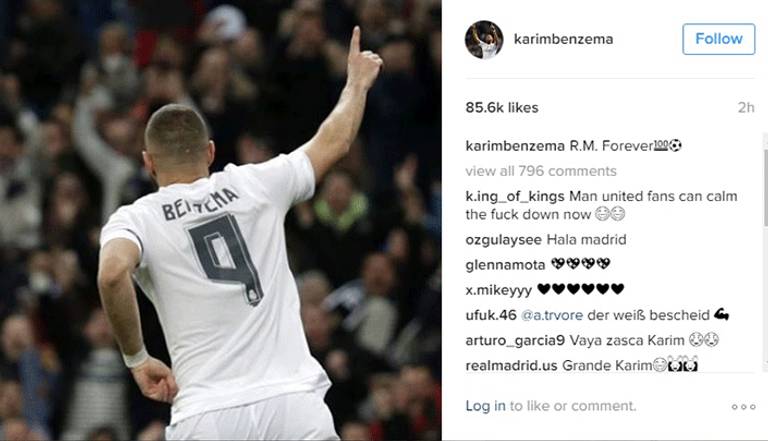Open ozgulaysee commenter profile

click(504, 240)
